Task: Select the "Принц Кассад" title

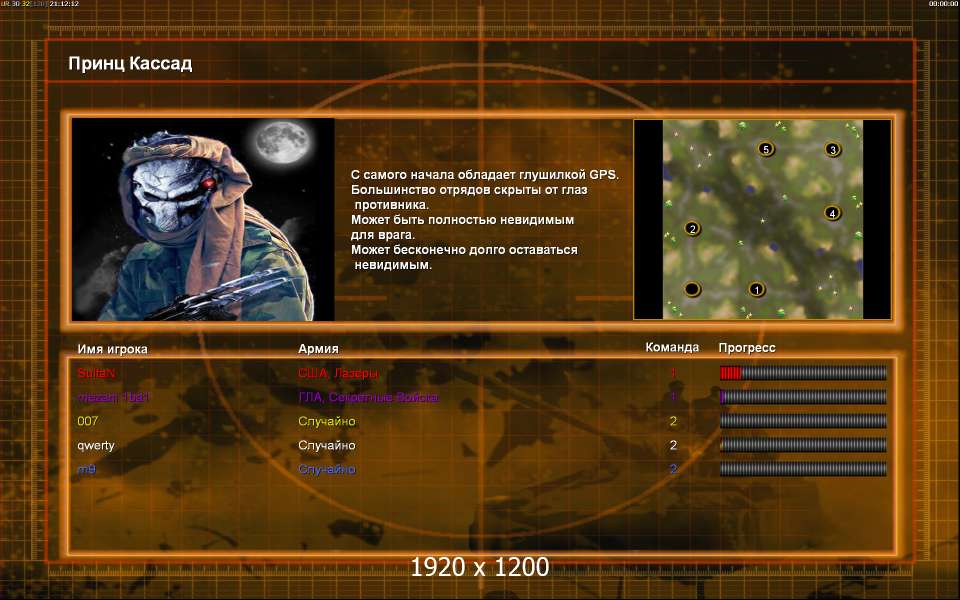Action: tap(130, 64)
